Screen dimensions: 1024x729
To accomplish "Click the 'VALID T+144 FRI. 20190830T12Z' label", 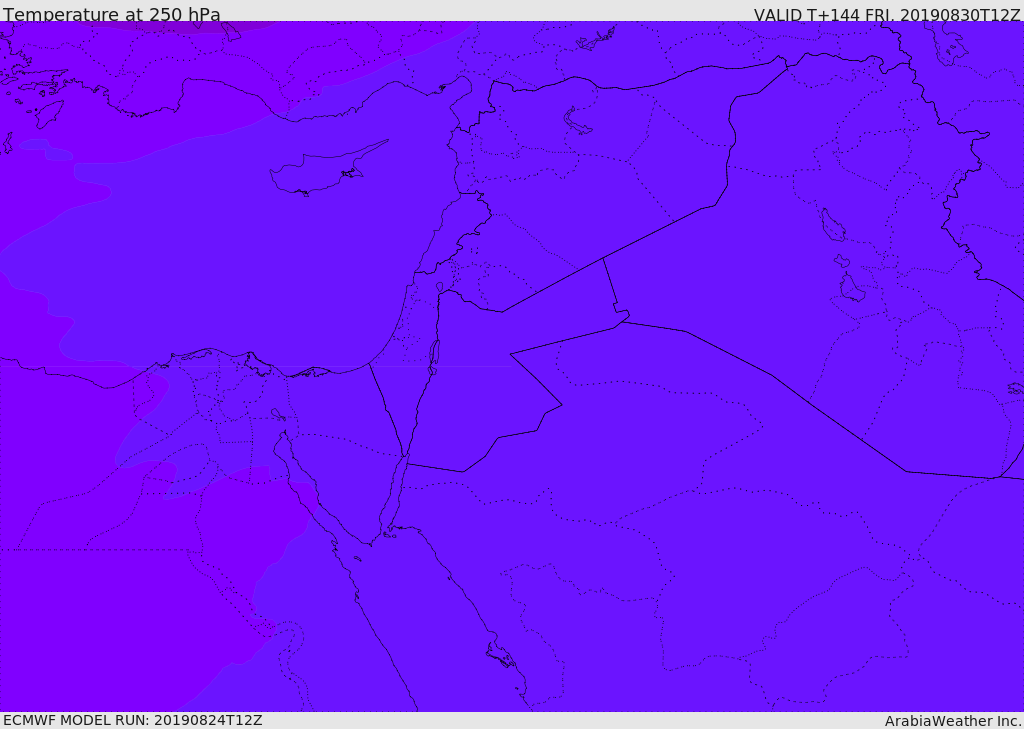I will click(887, 15).
